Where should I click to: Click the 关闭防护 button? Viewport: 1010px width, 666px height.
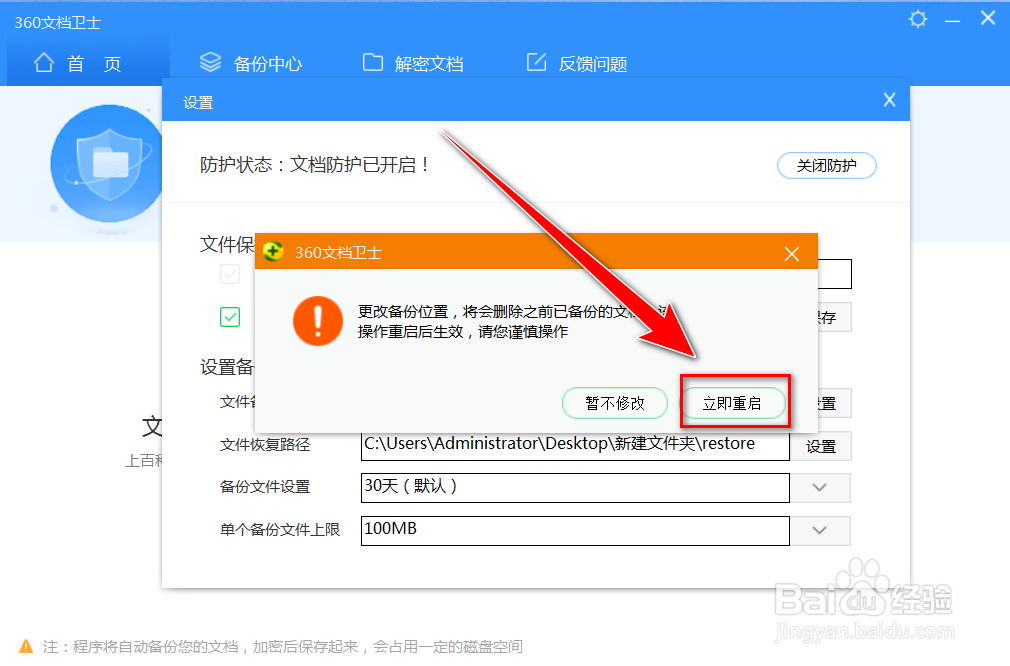(x=827, y=166)
